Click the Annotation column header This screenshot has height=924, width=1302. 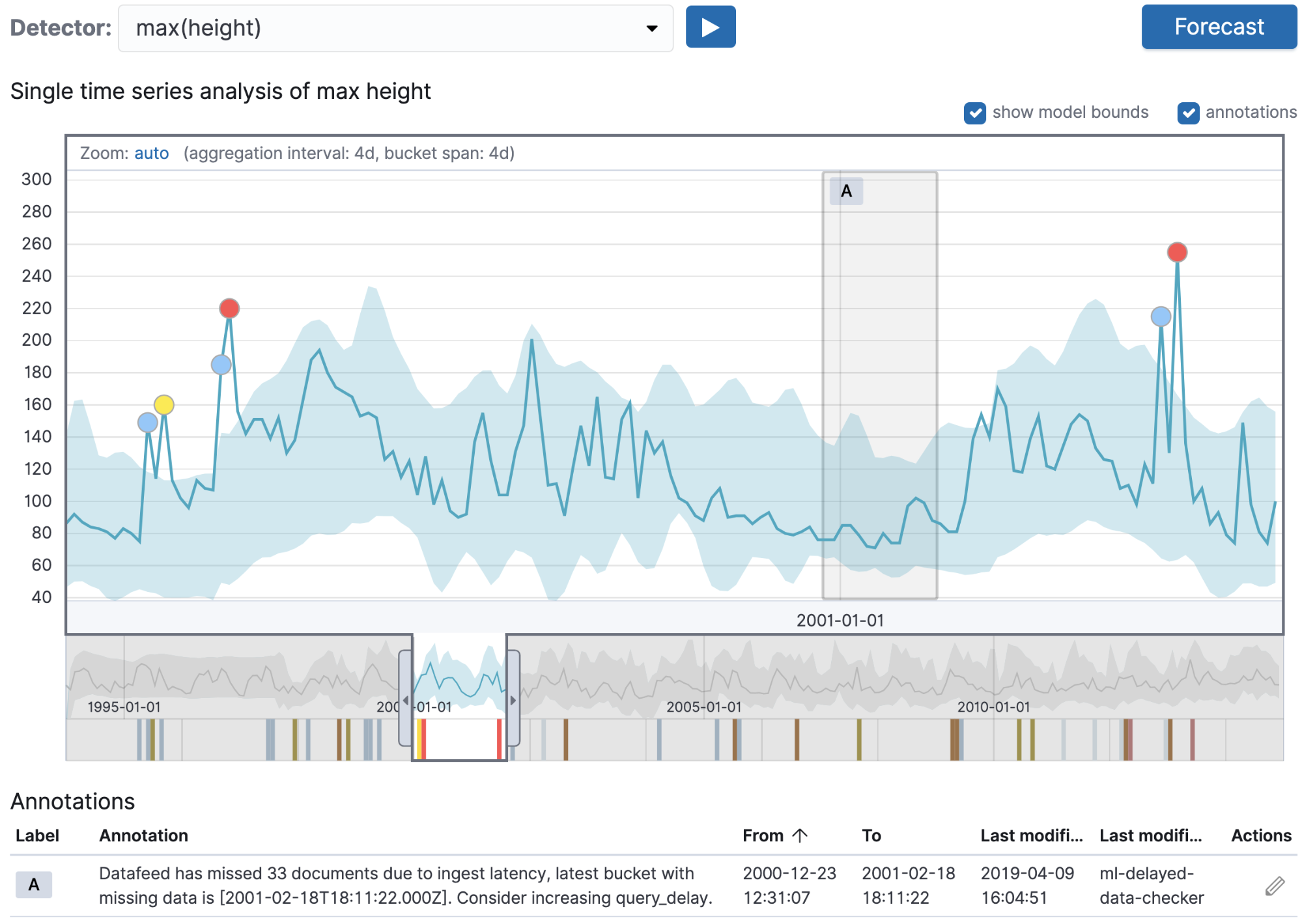(x=143, y=835)
